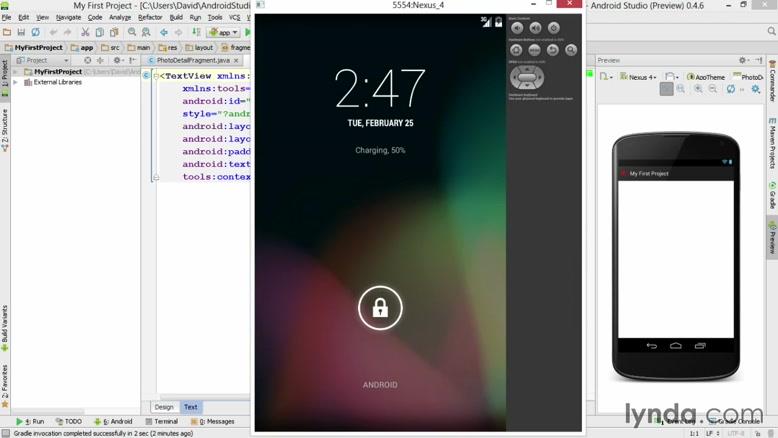Click the Copy icon in toolbar
Screen dimensions: 778x438
[100, 32]
